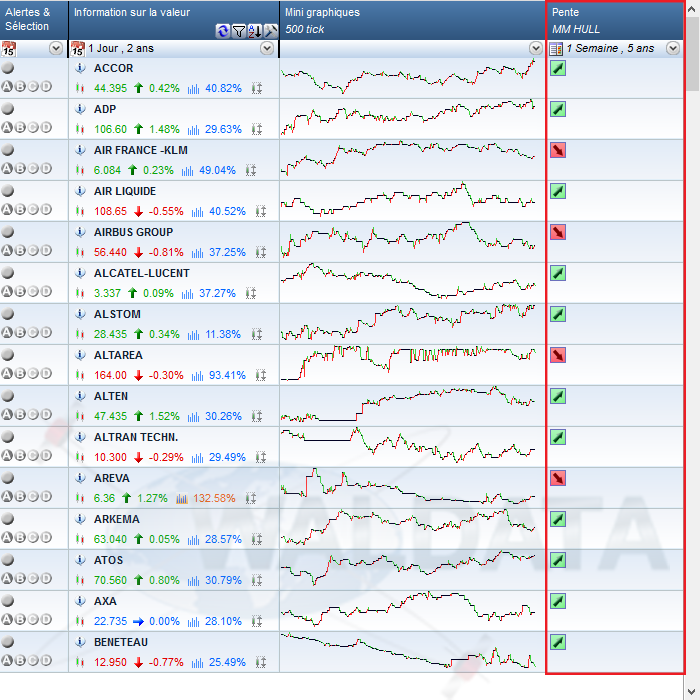Click candlestick icon before AXA price 22.735

click(80, 621)
